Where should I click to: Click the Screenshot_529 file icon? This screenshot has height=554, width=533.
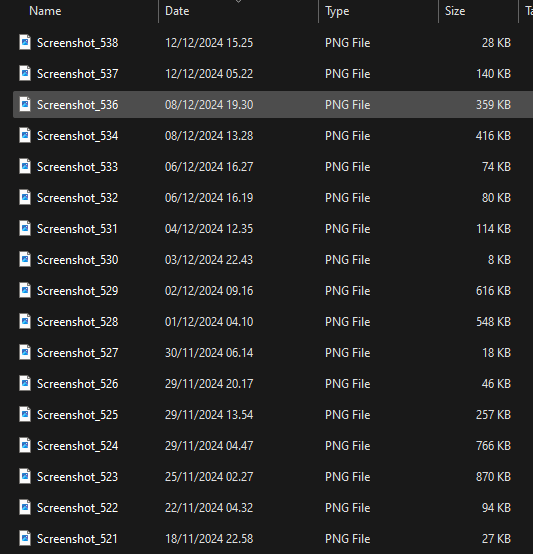tap(25, 290)
